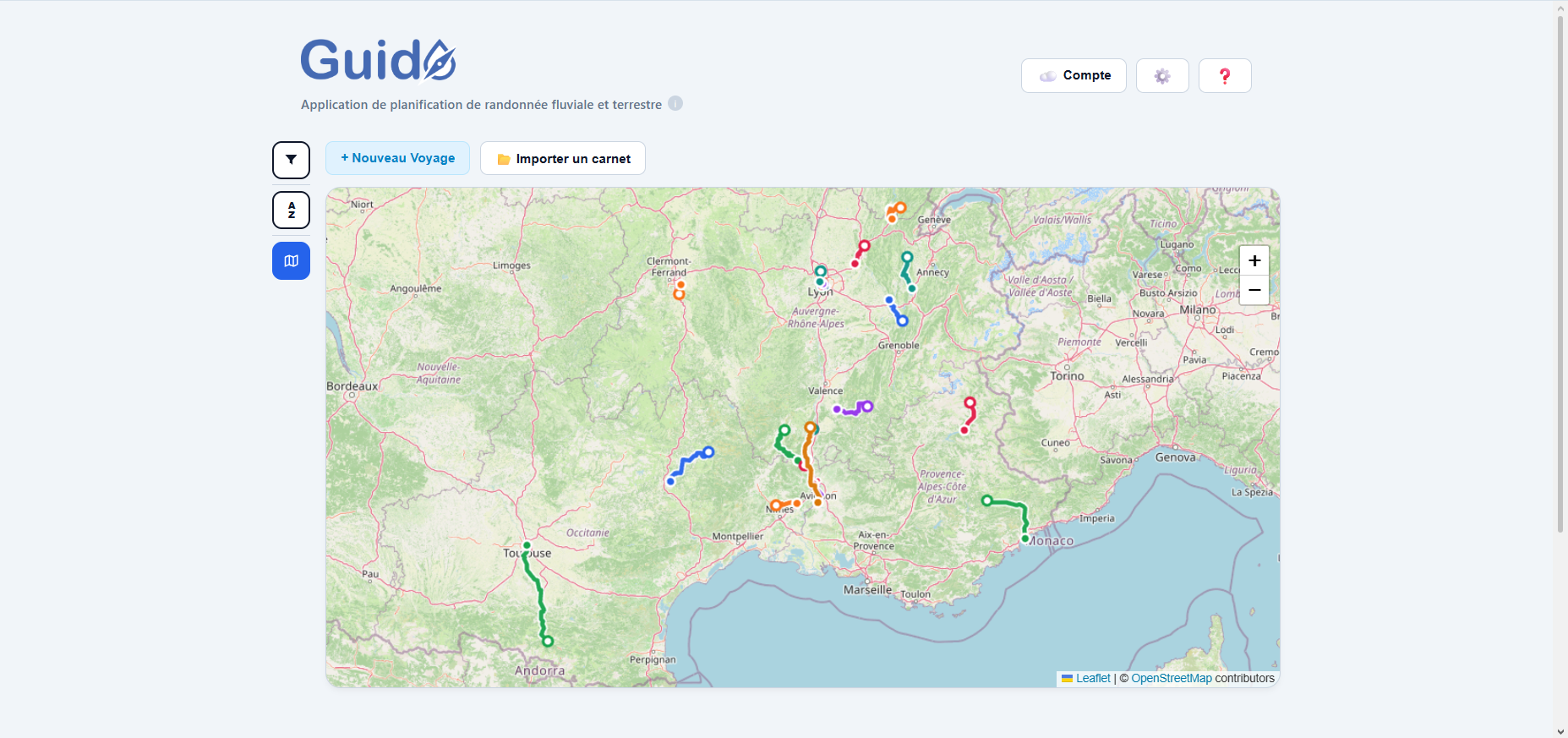Select the teal route near Annecy

[x=907, y=272]
